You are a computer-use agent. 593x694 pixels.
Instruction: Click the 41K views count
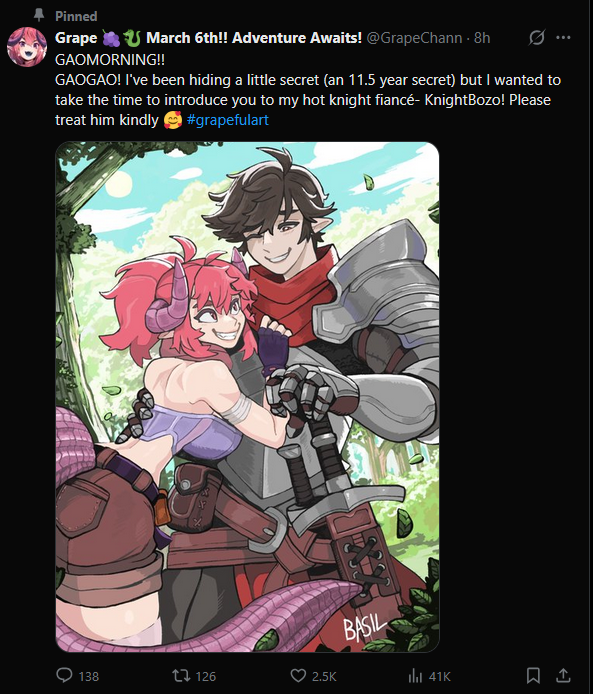coord(439,676)
